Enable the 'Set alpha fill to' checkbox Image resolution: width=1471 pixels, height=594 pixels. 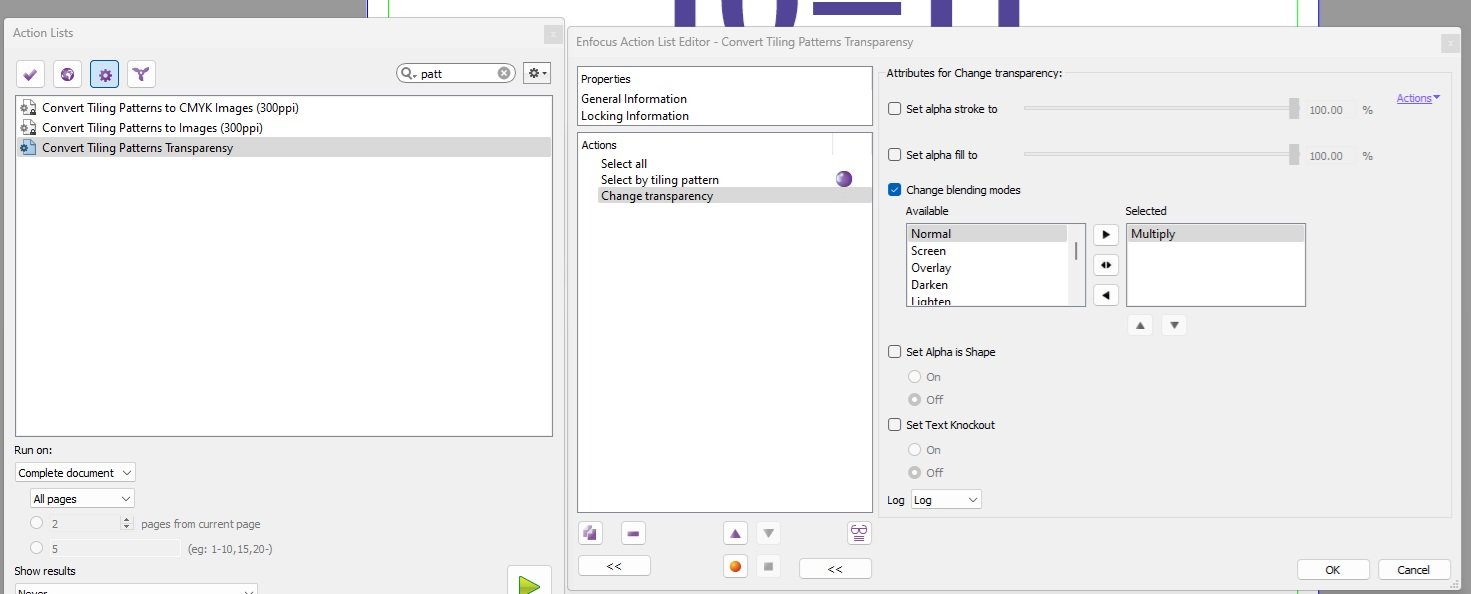[895, 155]
